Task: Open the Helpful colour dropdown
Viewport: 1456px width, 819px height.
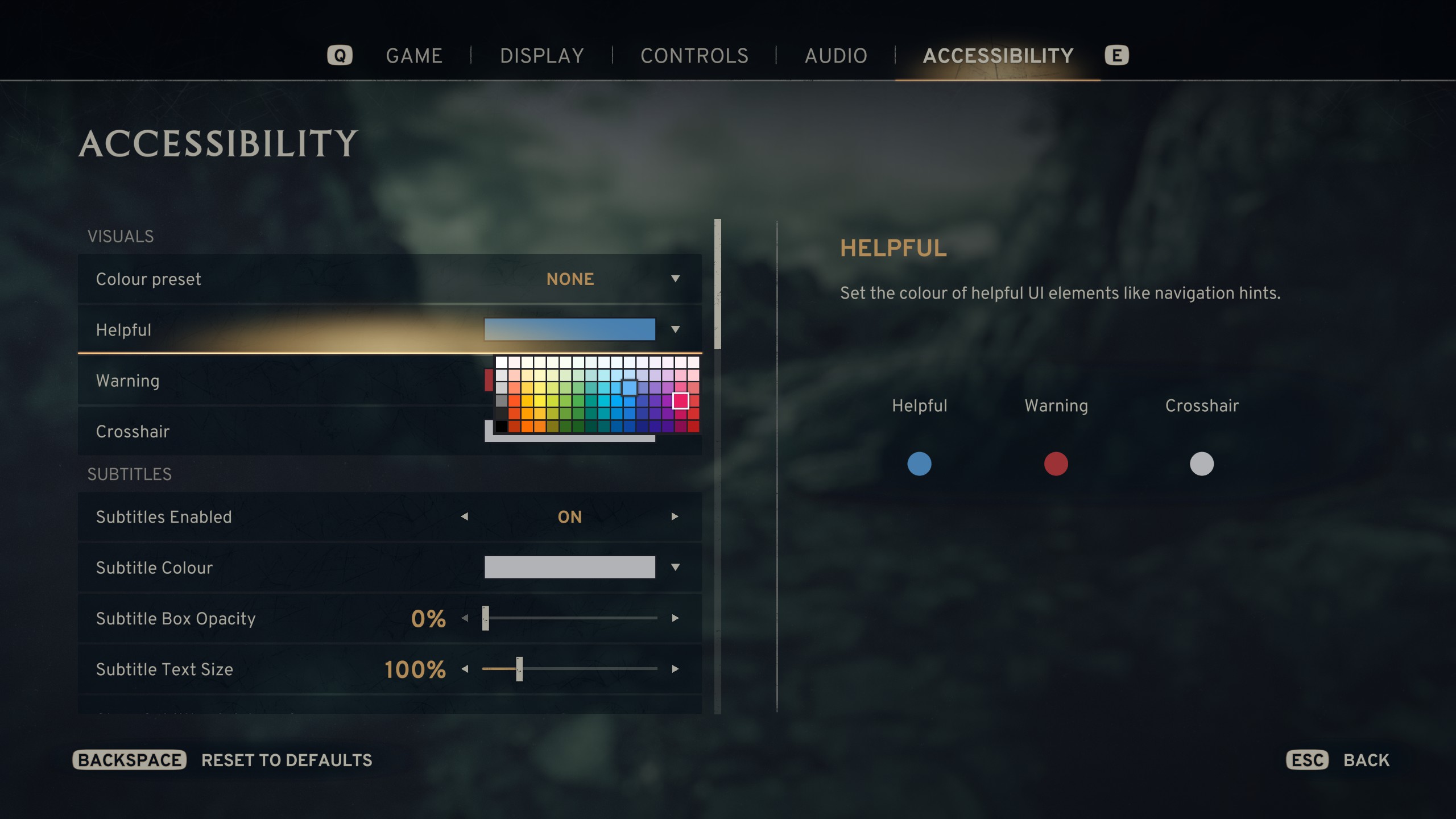Action: pyautogui.click(x=676, y=329)
